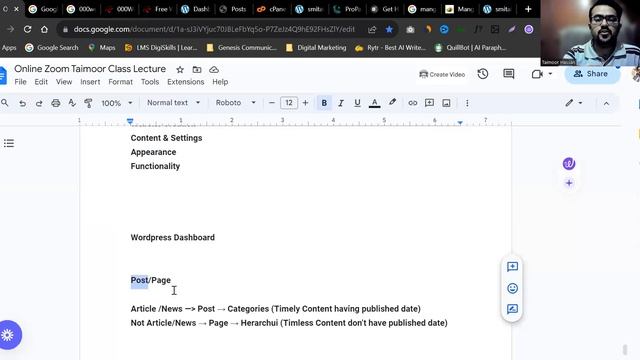Click the search menus magnifier icon
Viewport: 640px width, 360px height.
coord(5,103)
